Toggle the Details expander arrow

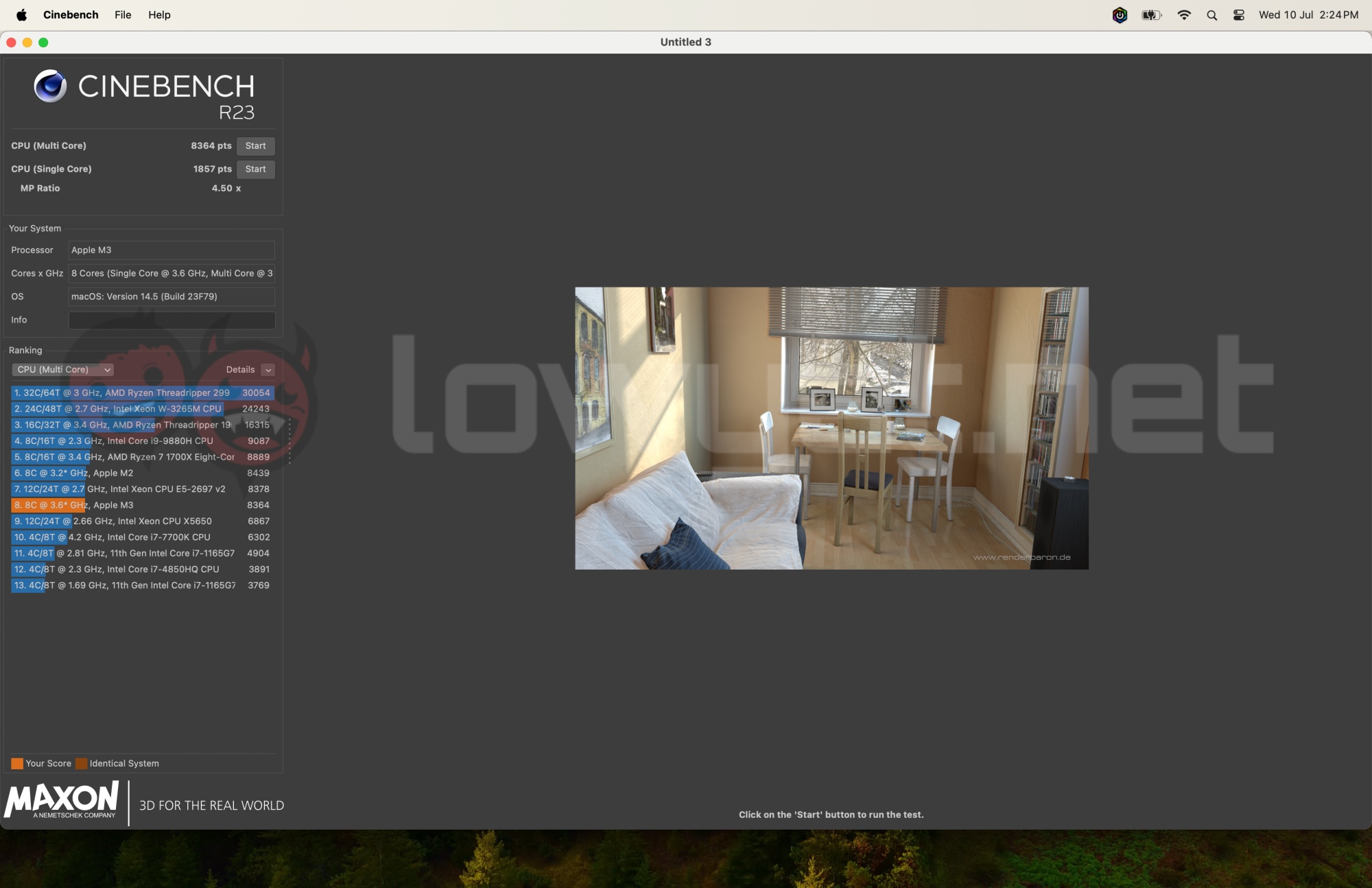268,370
